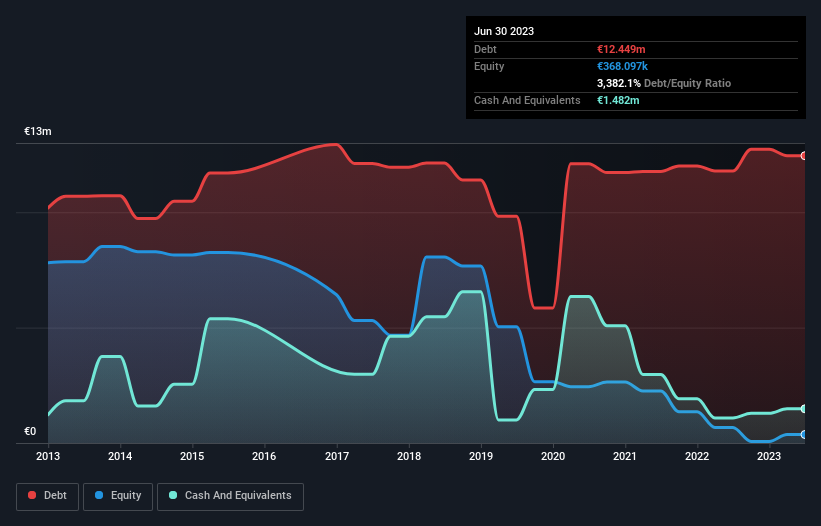The width and height of the screenshot is (821, 526).
Task: Click the 2017 x-axis label
Action: pyautogui.click(x=337, y=456)
